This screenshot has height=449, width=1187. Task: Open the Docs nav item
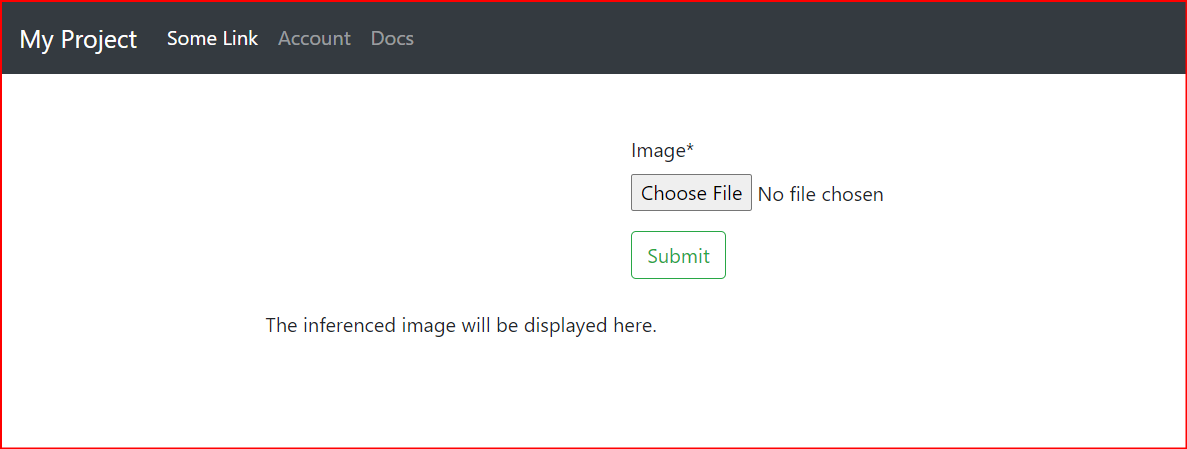tap(392, 39)
